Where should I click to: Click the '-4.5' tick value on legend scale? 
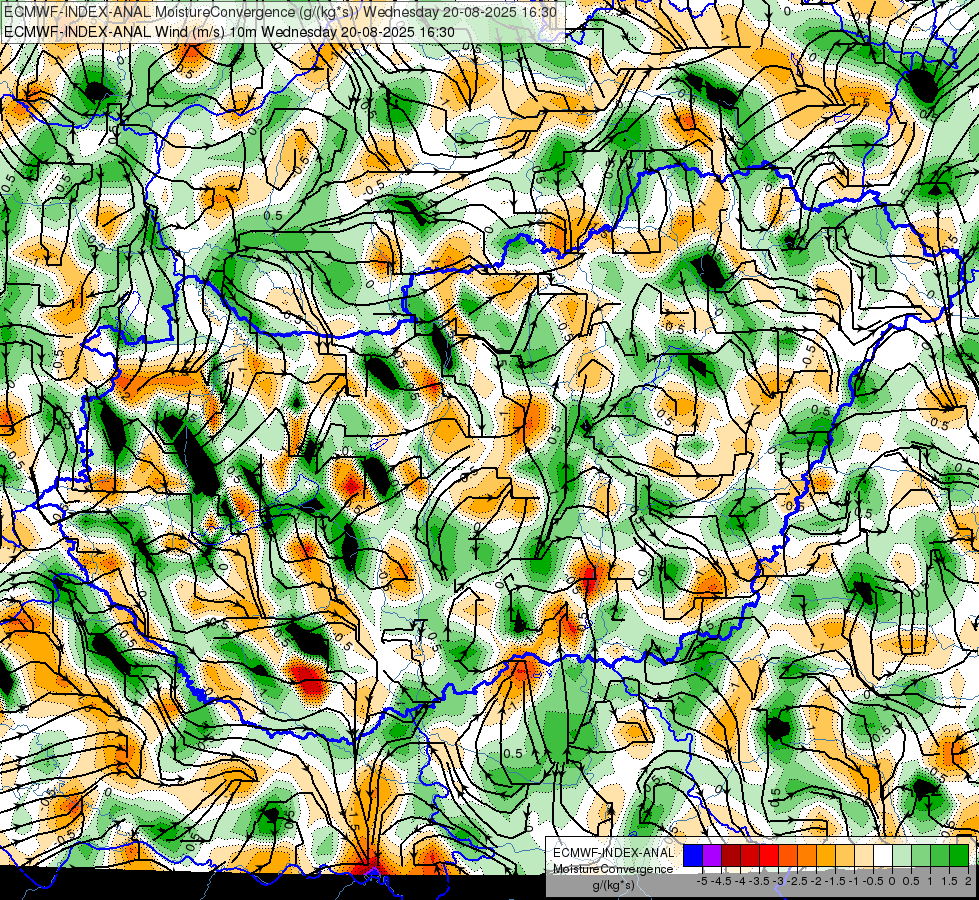(x=721, y=881)
